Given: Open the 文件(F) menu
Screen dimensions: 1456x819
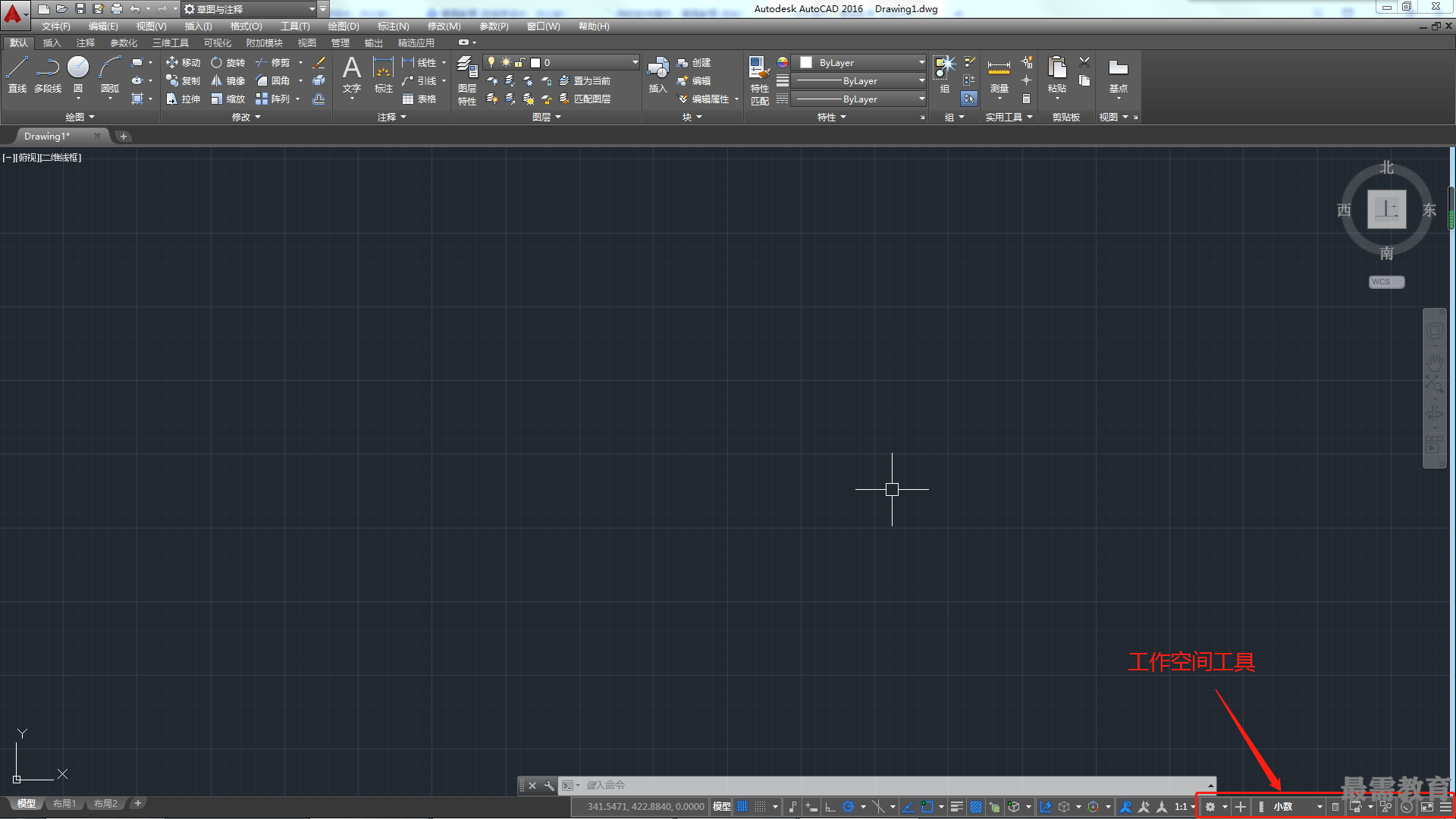Looking at the screenshot, I should pyautogui.click(x=56, y=26).
